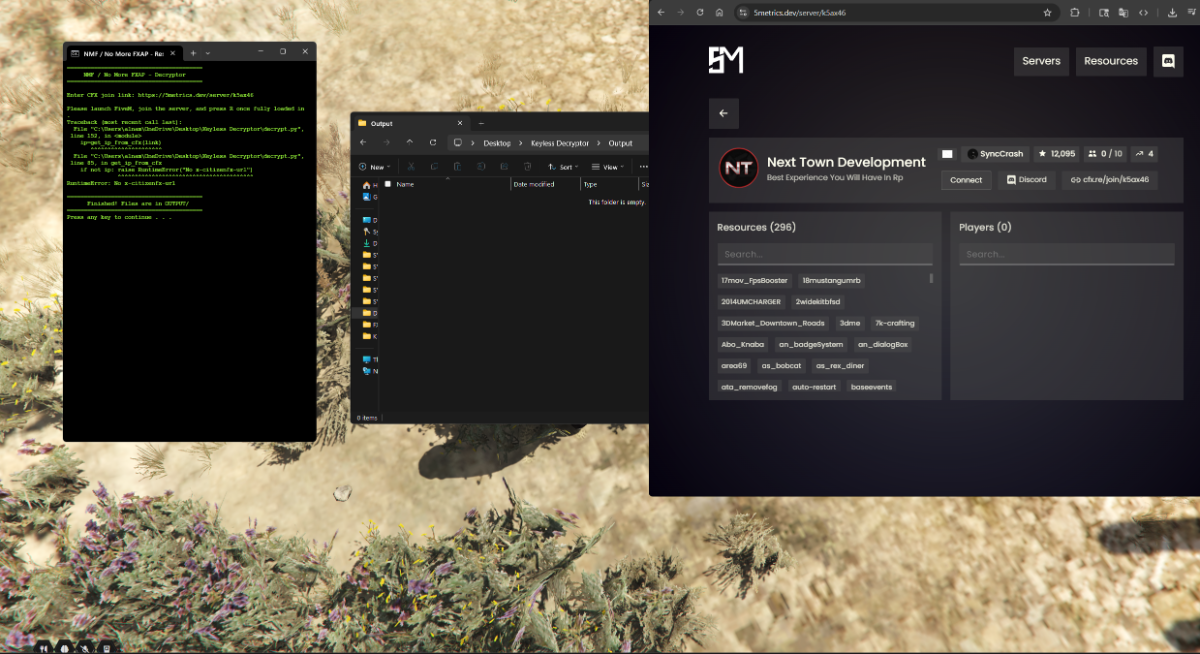
Task: Tick the select-all checkbox beside Name column
Action: click(x=389, y=184)
